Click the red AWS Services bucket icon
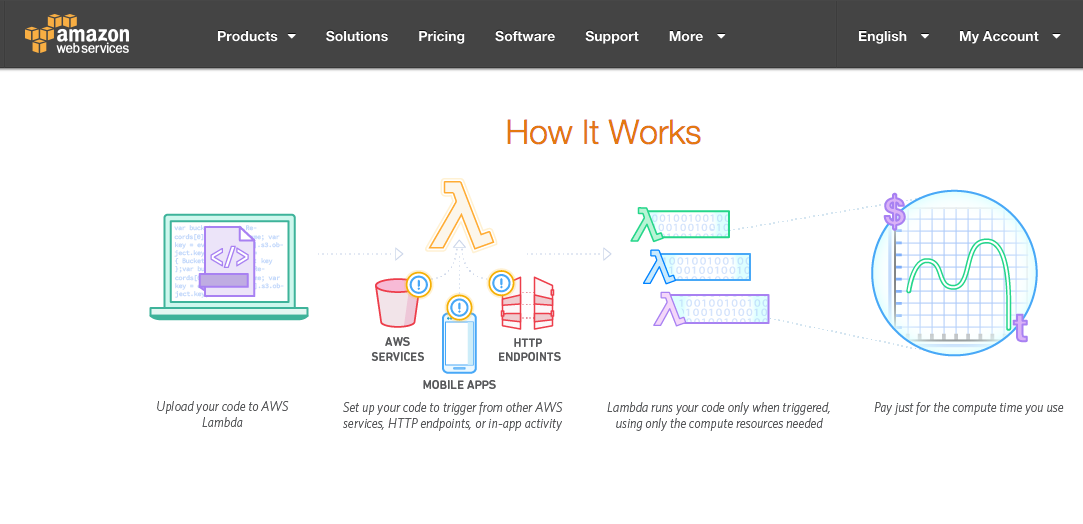The width and height of the screenshot is (1083, 524). pos(397,302)
